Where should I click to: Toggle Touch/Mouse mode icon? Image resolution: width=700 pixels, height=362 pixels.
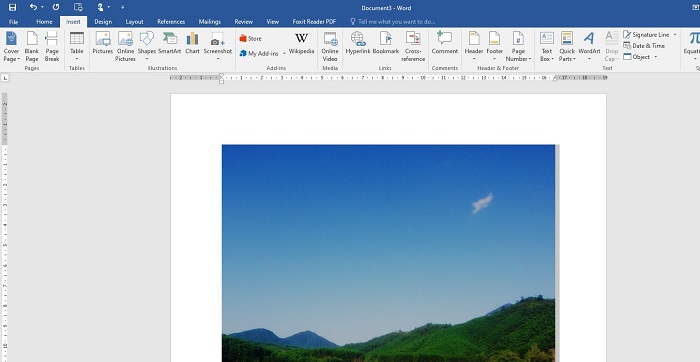pos(100,7)
